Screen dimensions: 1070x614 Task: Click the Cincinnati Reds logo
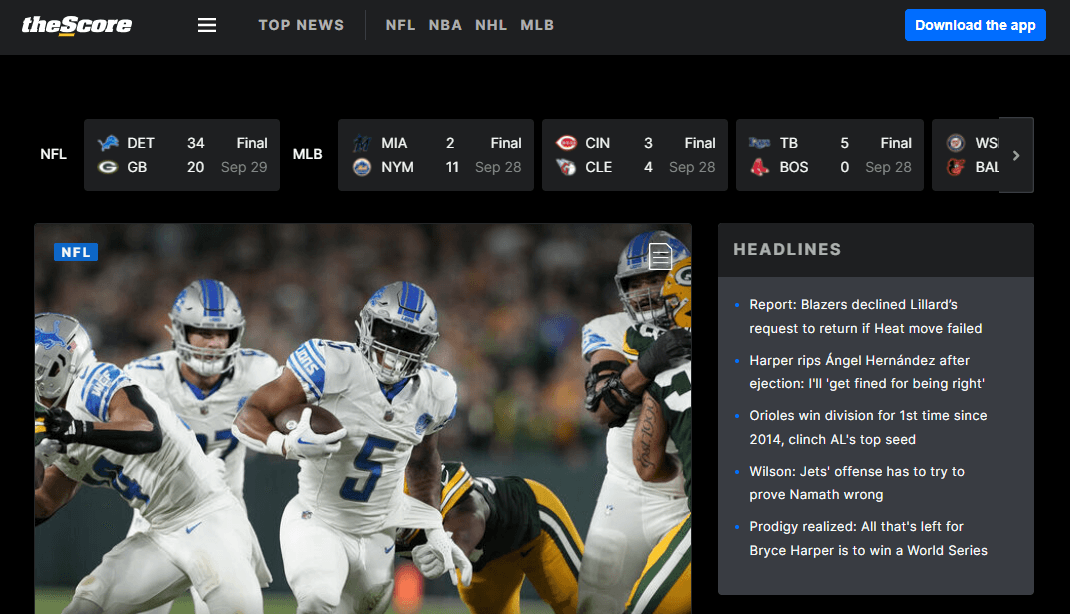tap(566, 143)
